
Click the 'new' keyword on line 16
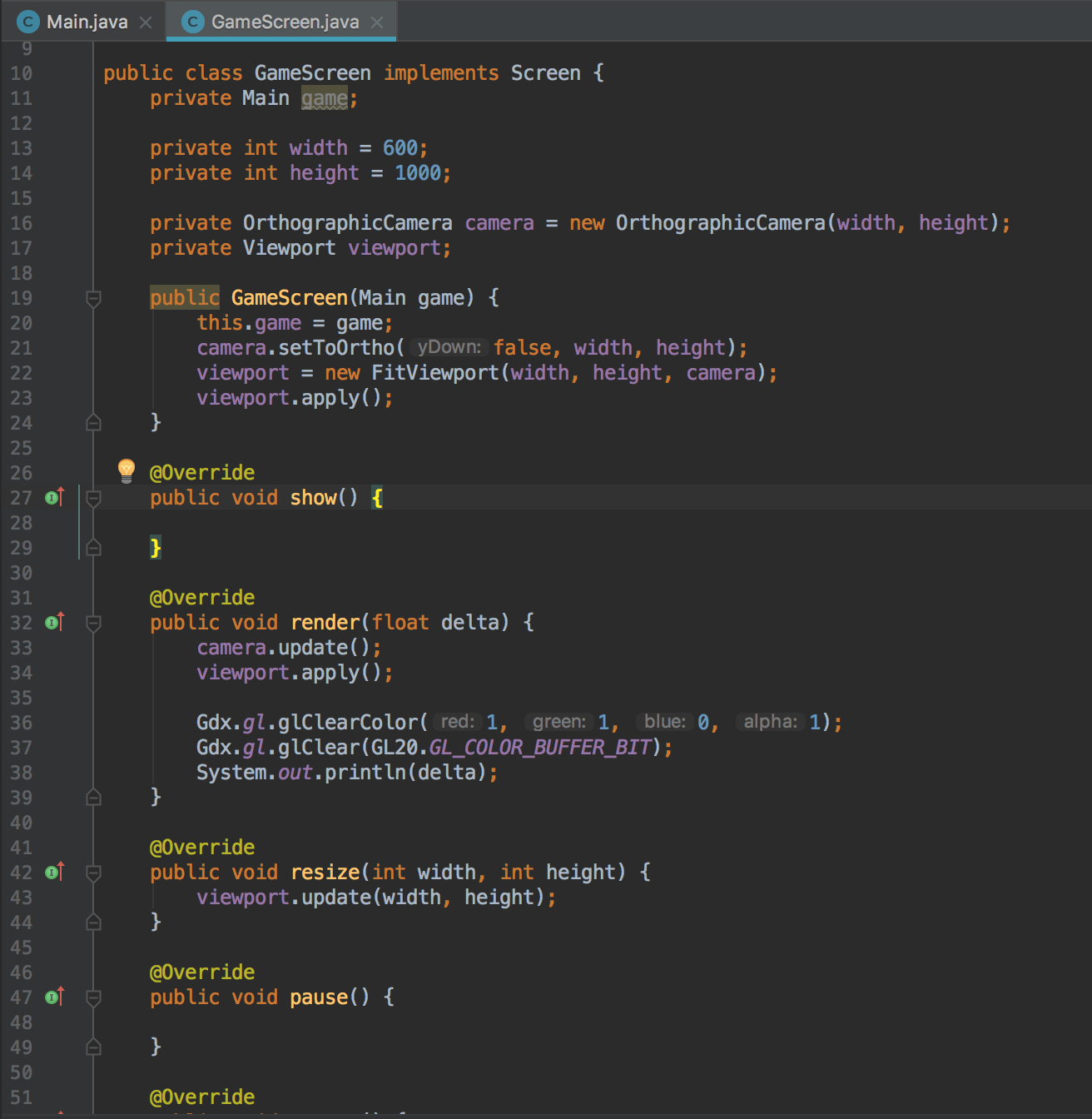coord(587,223)
